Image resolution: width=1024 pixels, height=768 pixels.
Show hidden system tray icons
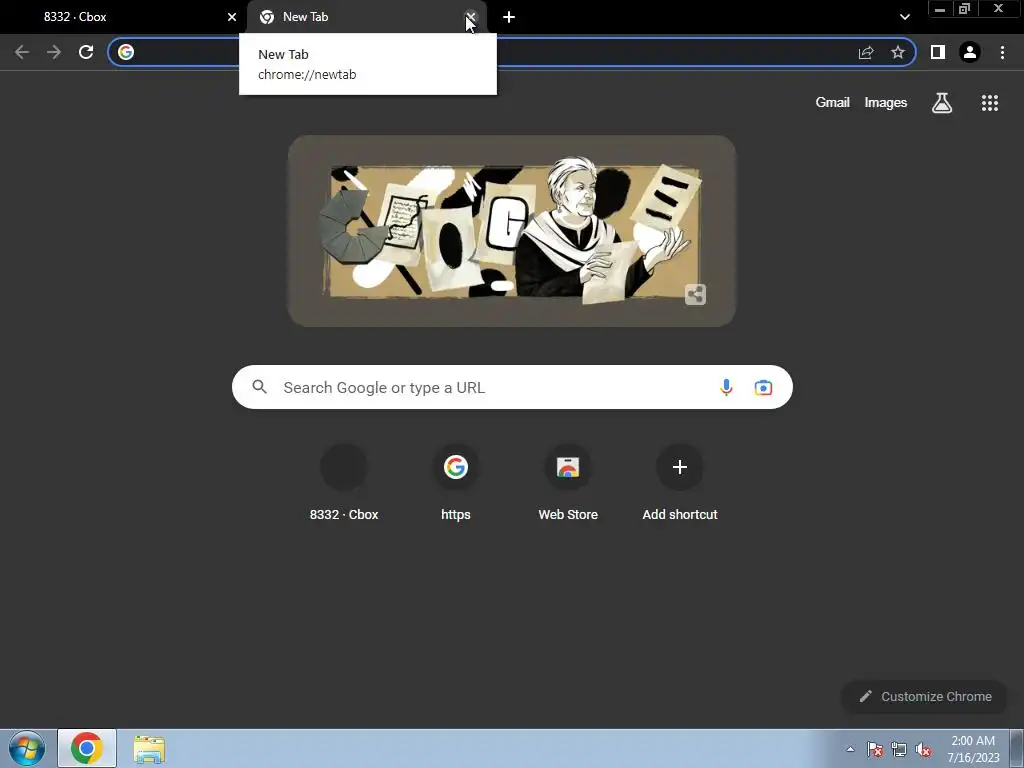point(850,749)
